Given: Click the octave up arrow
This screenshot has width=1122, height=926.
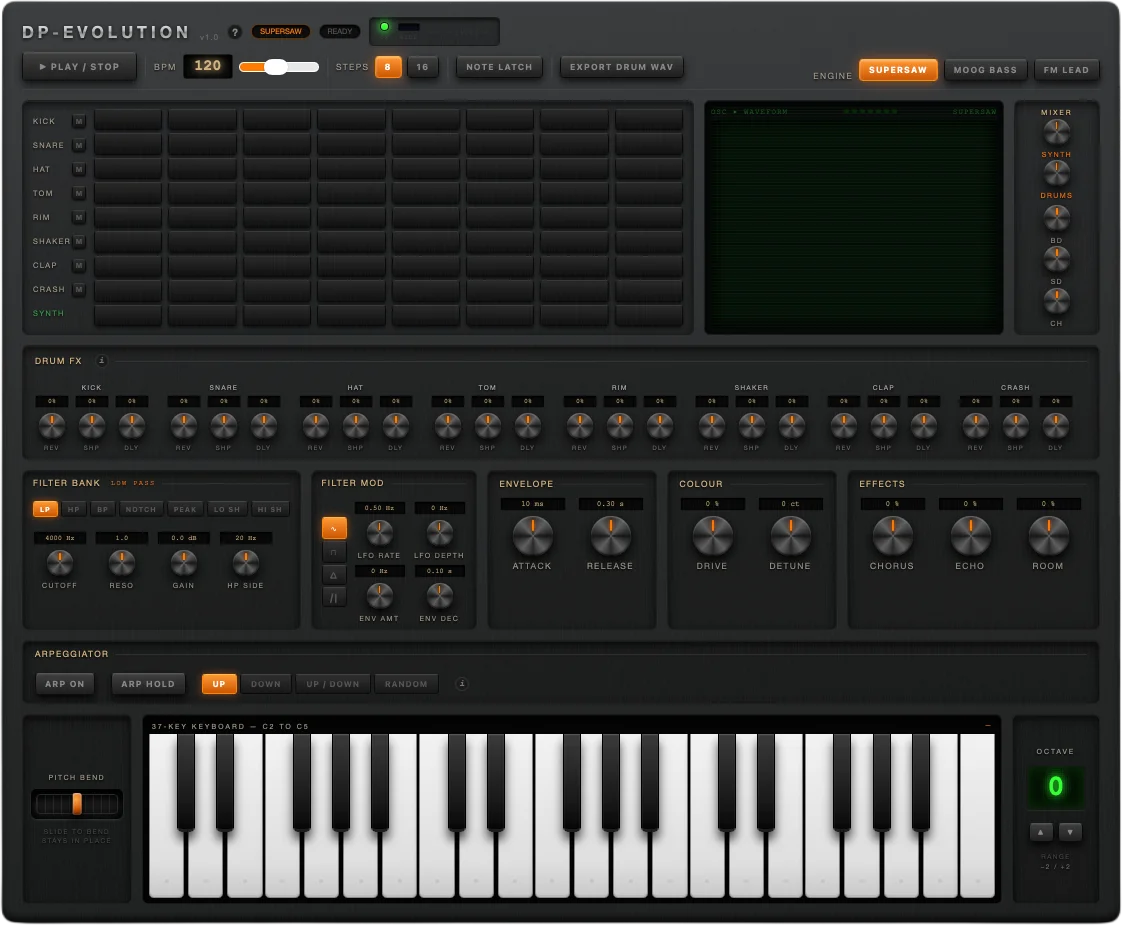Looking at the screenshot, I should pyautogui.click(x=1040, y=832).
